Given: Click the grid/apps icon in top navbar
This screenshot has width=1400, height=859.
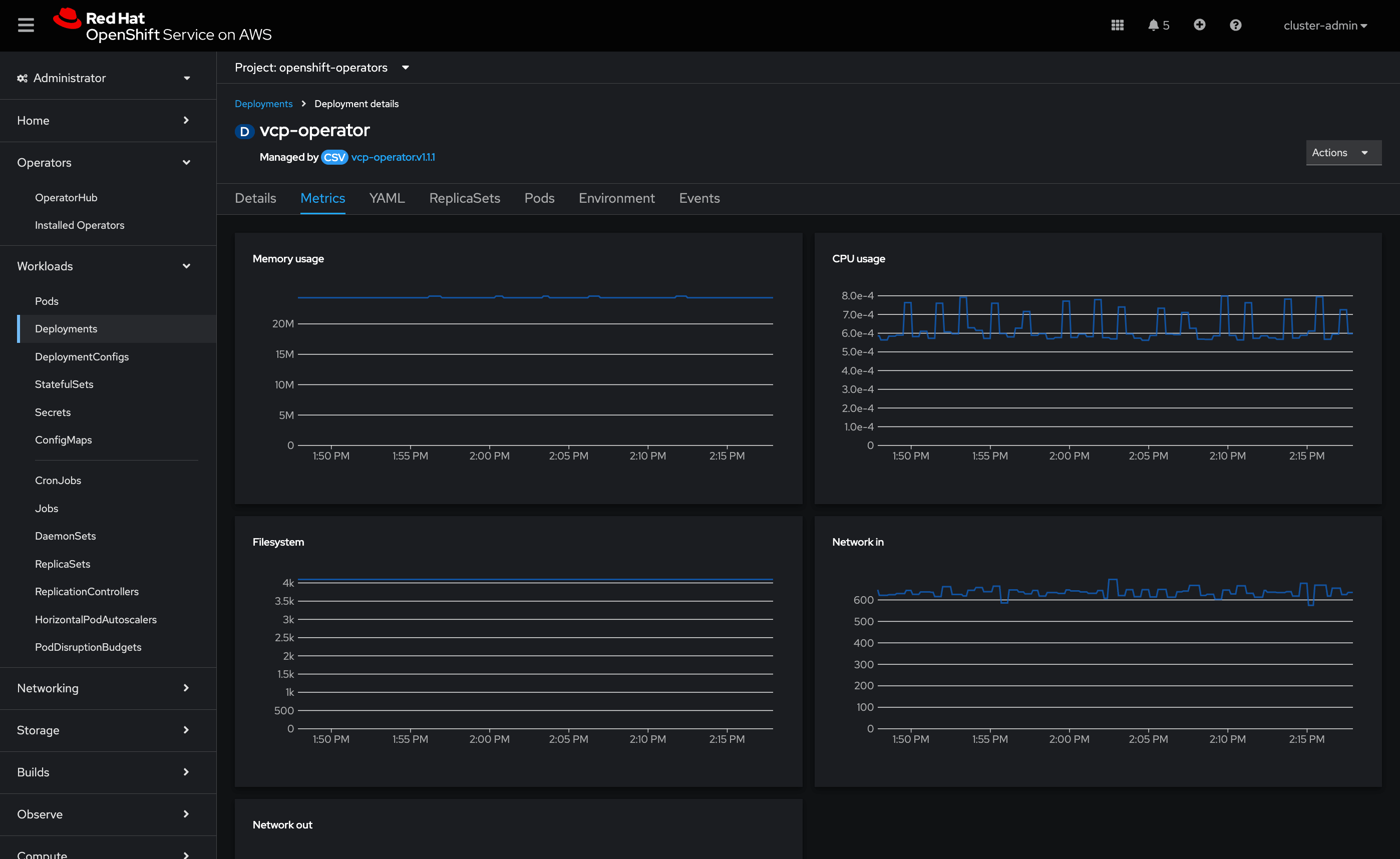Looking at the screenshot, I should pos(1118,25).
